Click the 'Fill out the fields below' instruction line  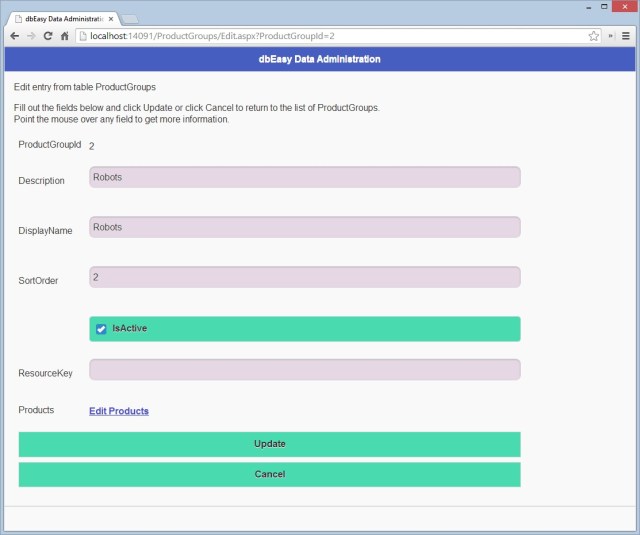pos(197,108)
